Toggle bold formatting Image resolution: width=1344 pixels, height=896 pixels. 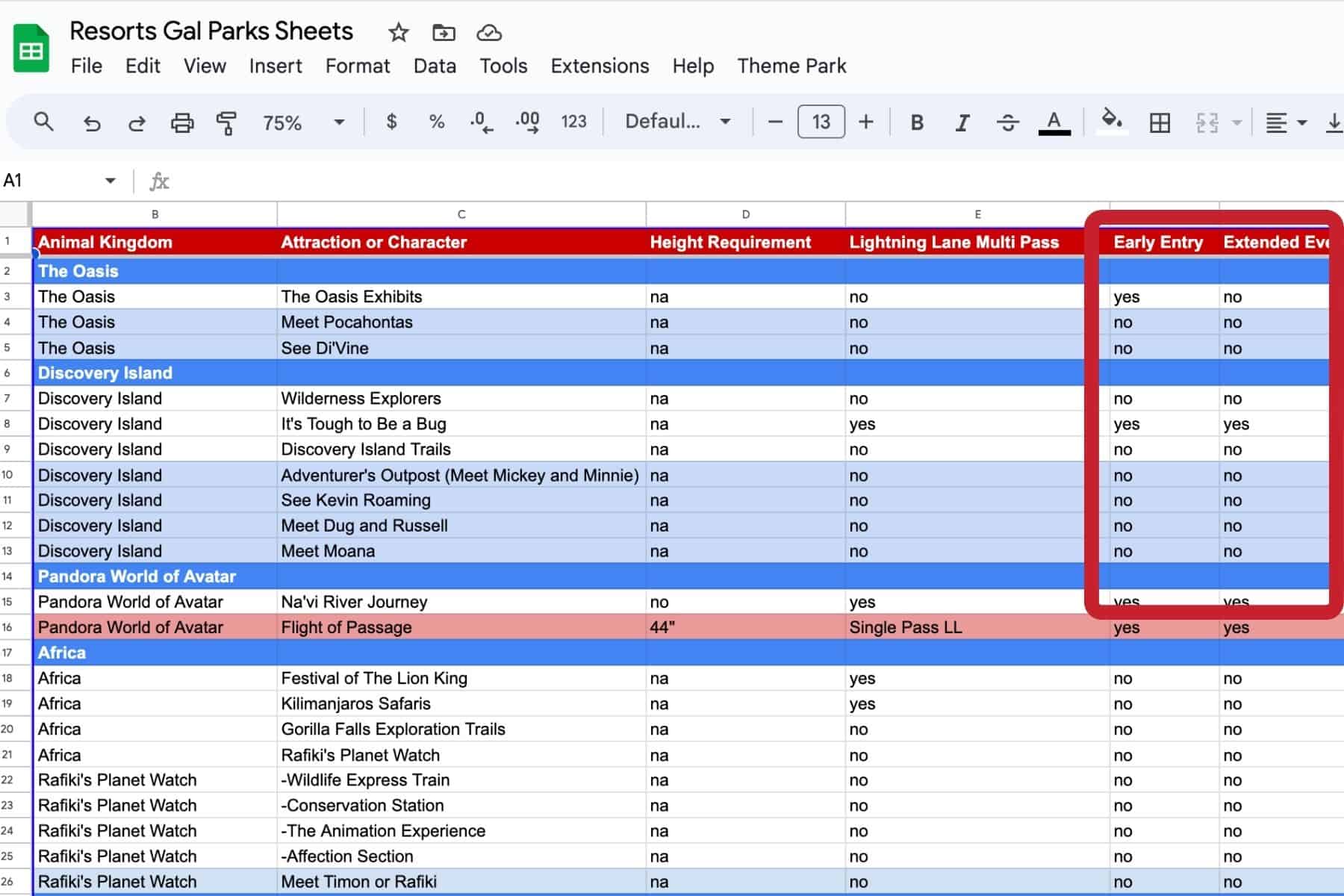(x=917, y=122)
